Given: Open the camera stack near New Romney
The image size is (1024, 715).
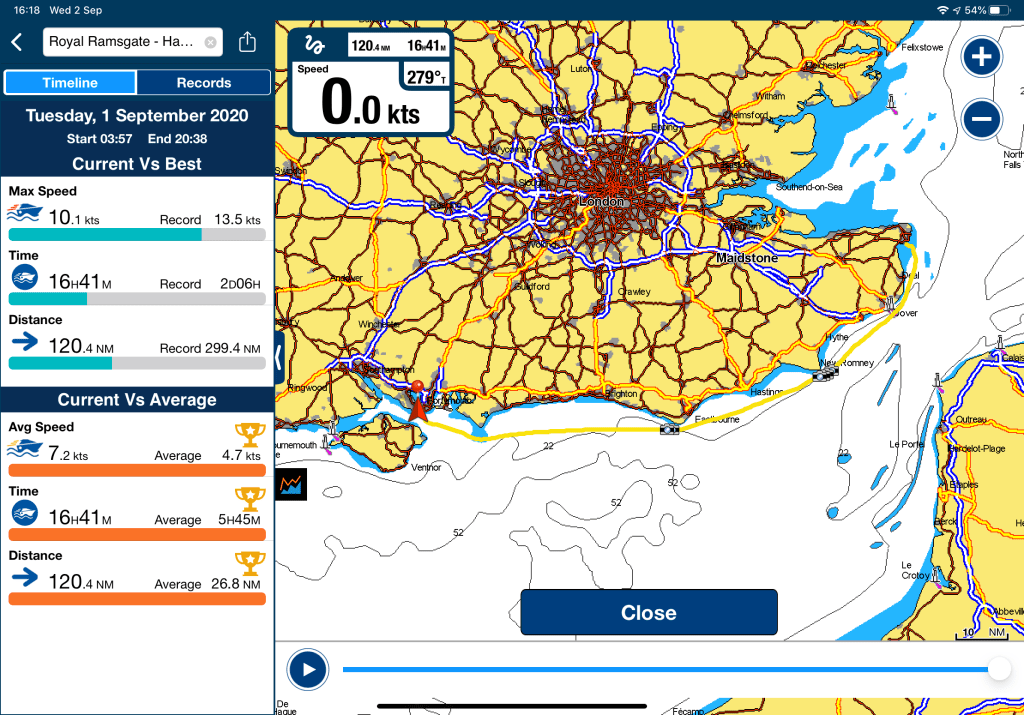Looking at the screenshot, I should click(x=824, y=374).
